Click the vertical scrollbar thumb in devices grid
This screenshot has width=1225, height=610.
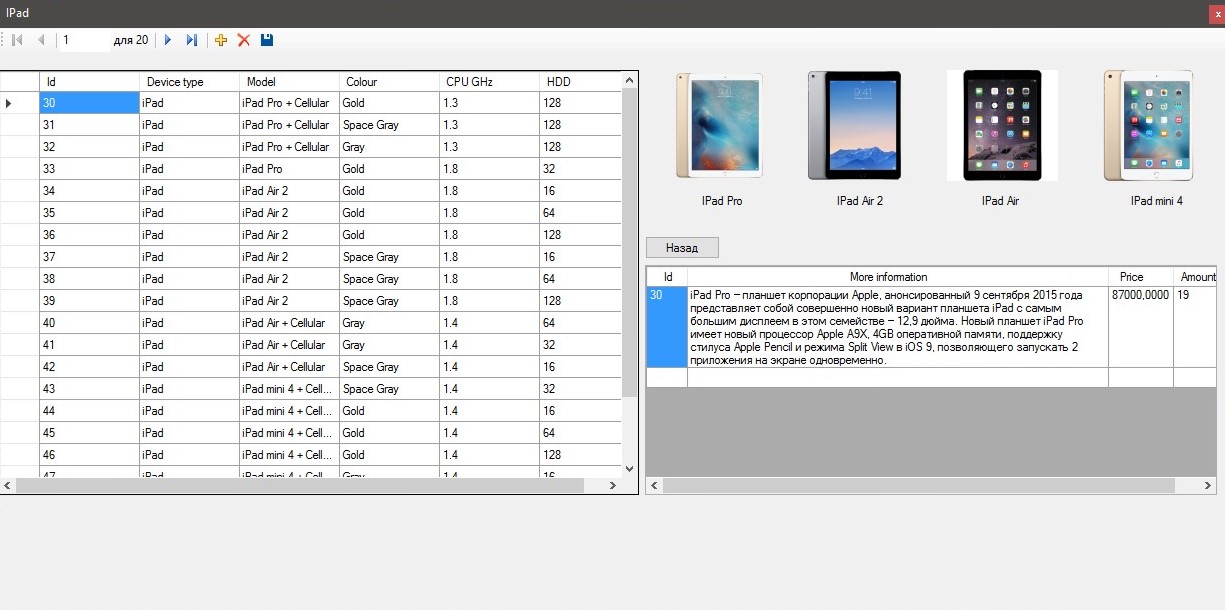coord(629,242)
